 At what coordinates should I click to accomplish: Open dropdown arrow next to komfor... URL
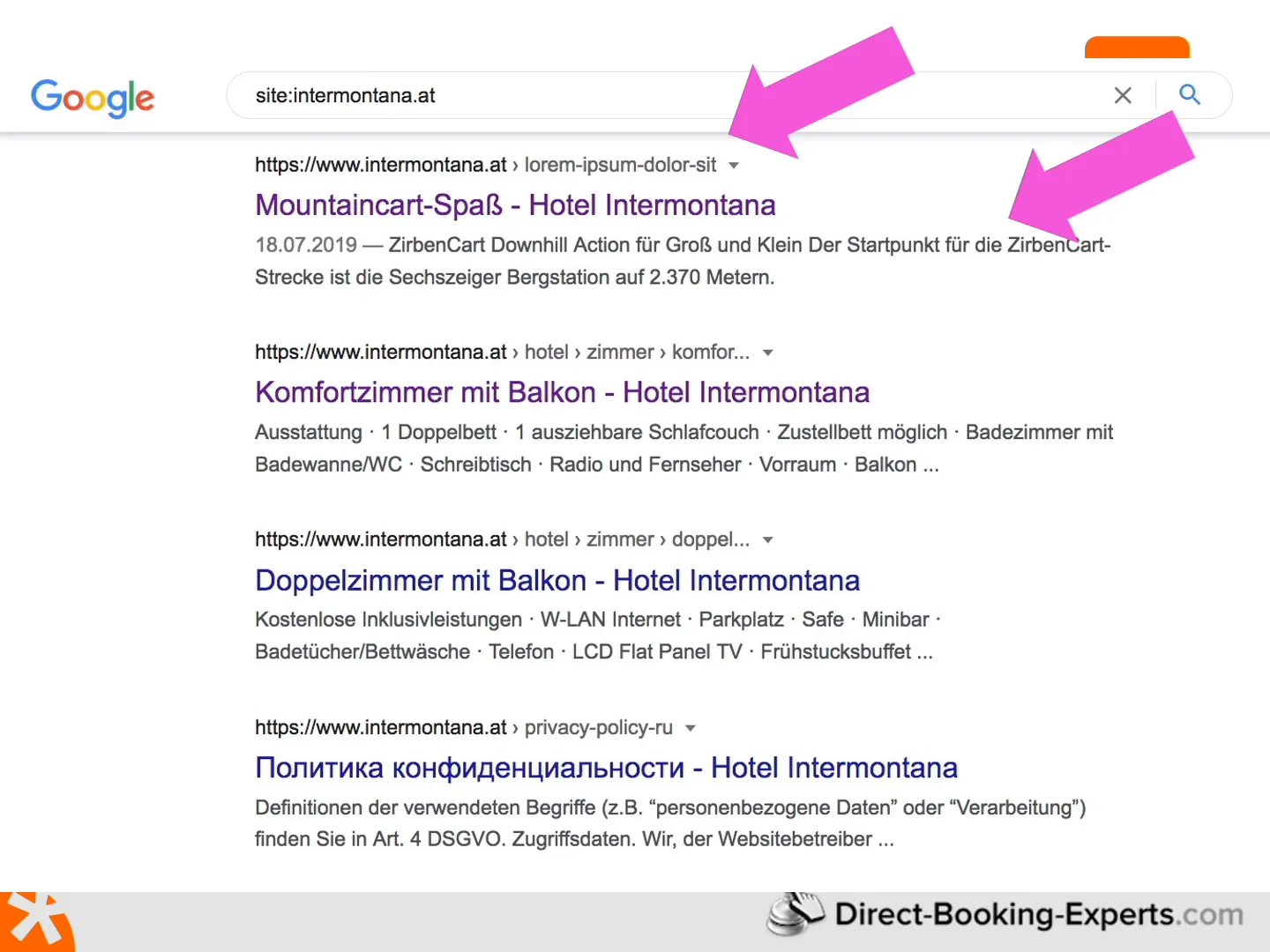point(768,353)
